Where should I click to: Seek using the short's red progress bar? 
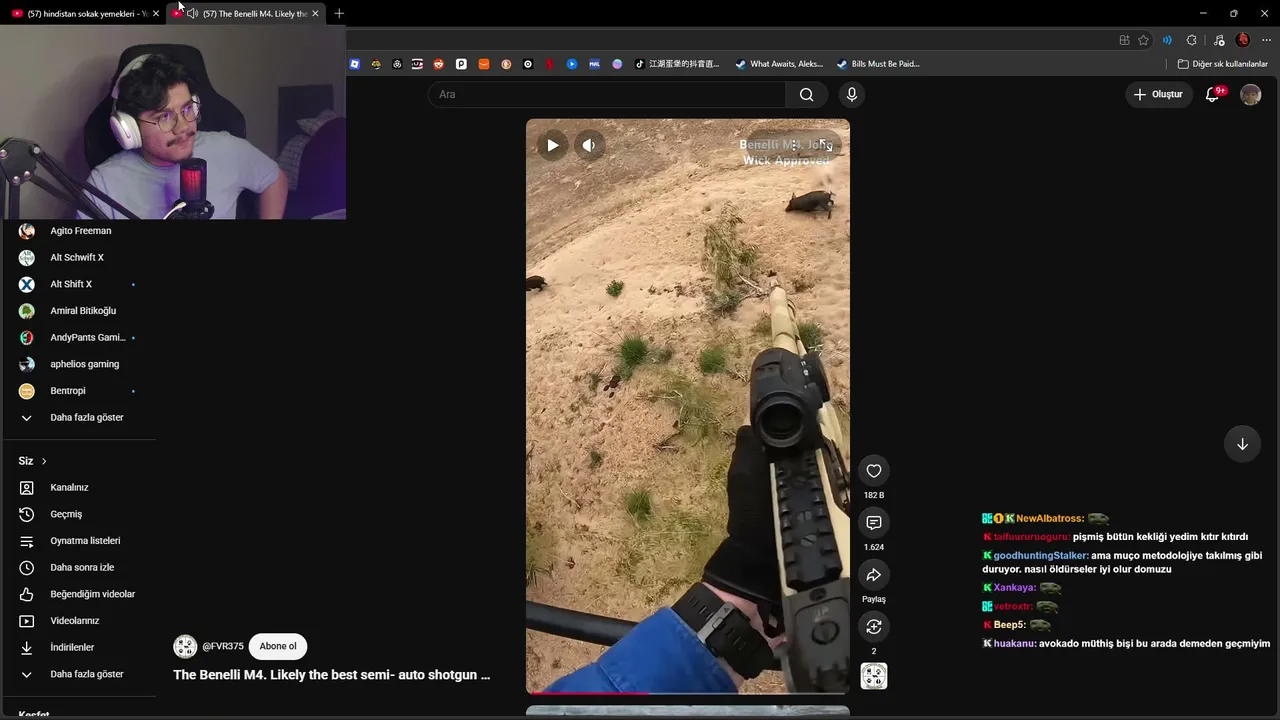pyautogui.click(x=688, y=692)
